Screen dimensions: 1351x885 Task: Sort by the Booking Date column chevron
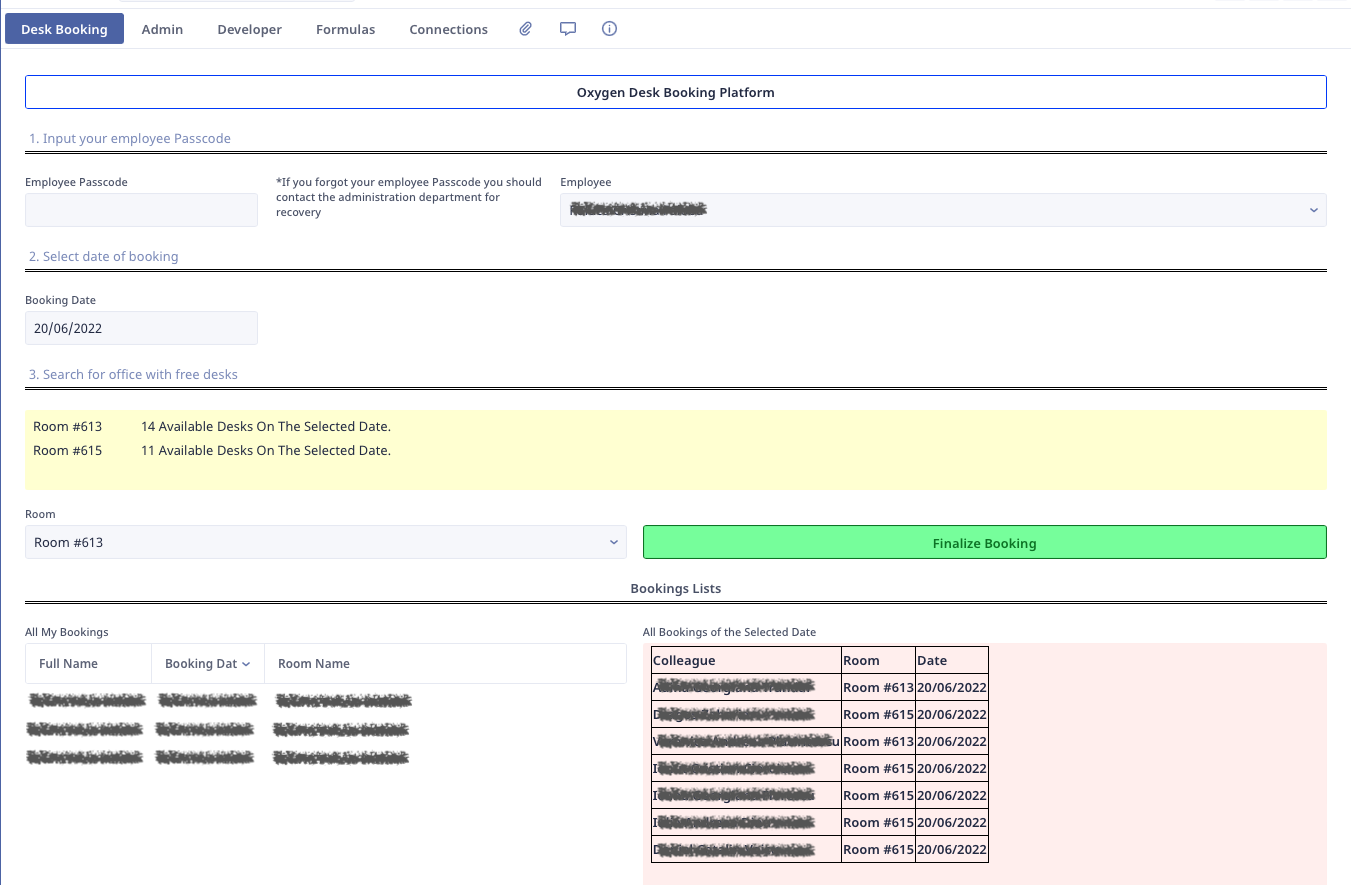(x=246, y=664)
